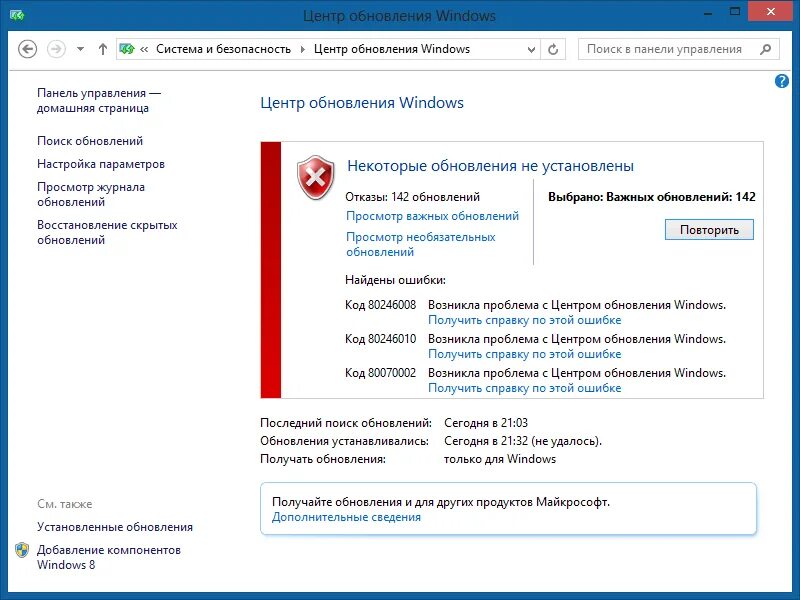Image resolution: width=800 pixels, height=600 pixels.
Task: Get help for error code 80246008
Action: point(524,320)
